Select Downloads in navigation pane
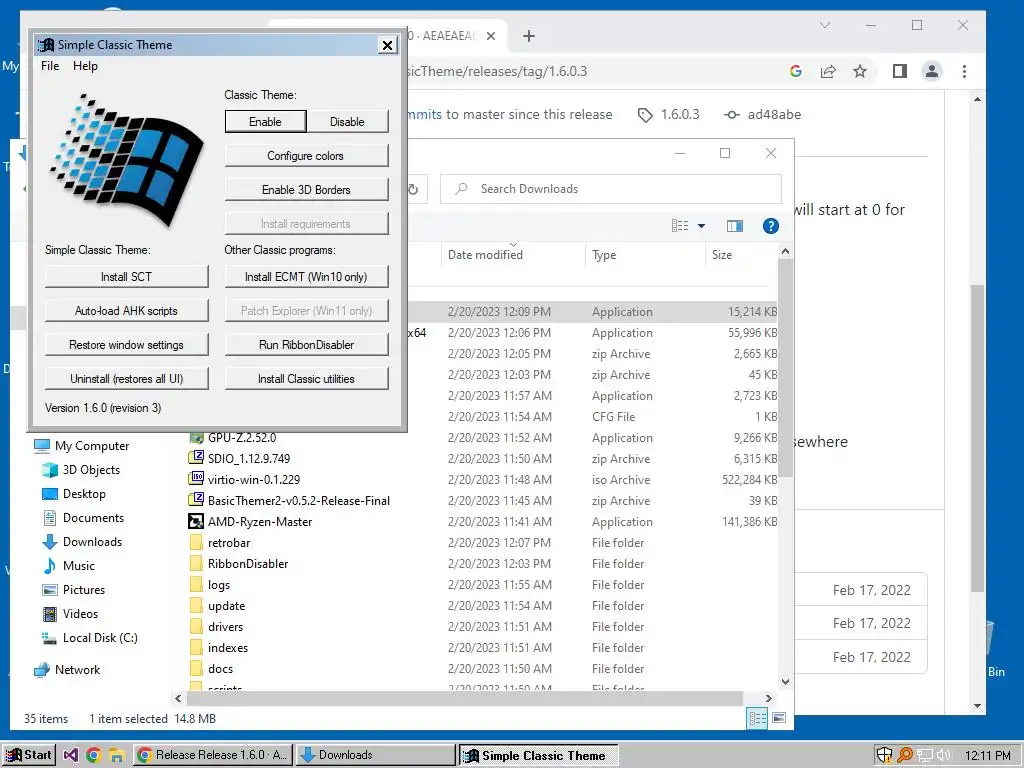This screenshot has height=768, width=1024. tap(92, 542)
